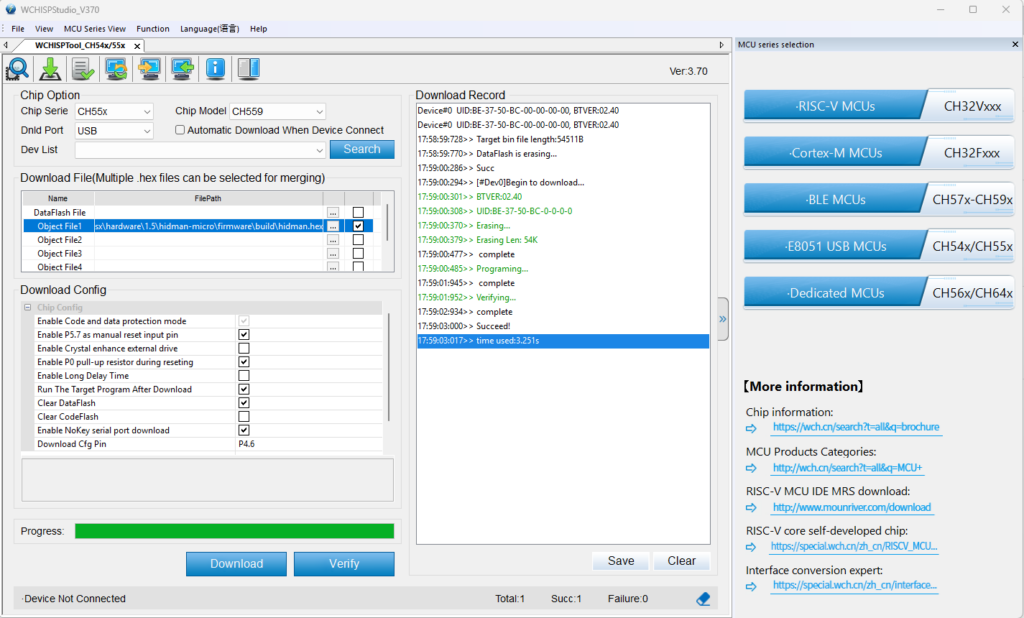Viewport: 1024px width, 618px height.
Task: Toggle the Clear CodeFlash checkbox
Action: tap(244, 416)
